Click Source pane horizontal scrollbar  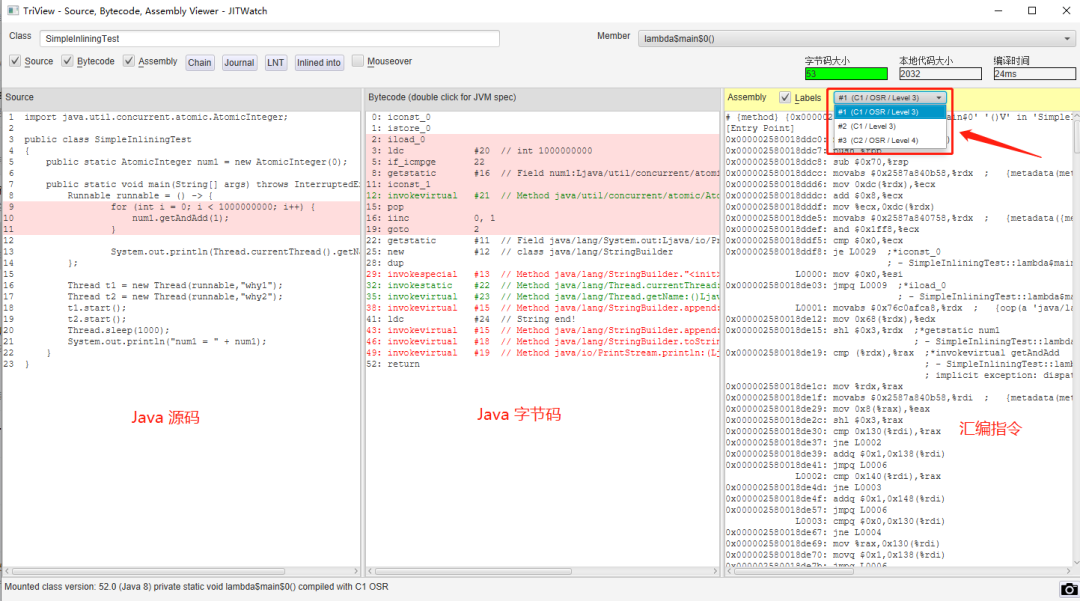pos(149,571)
